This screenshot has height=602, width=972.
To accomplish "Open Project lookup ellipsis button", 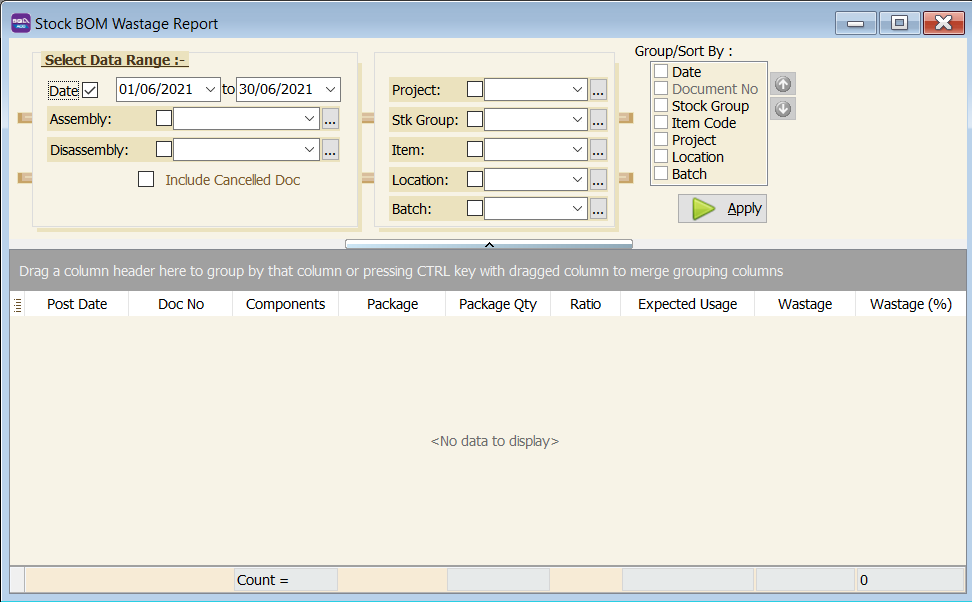I will [x=598, y=90].
